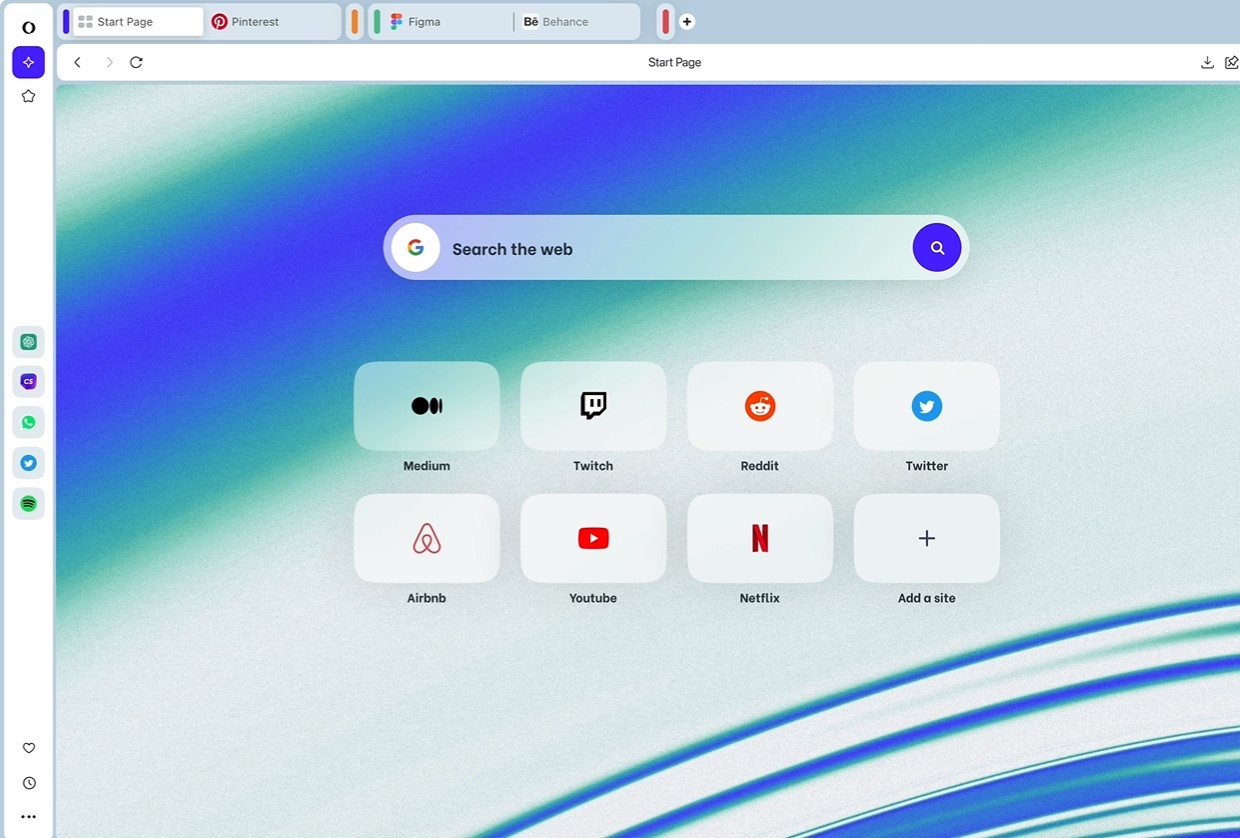Screen dimensions: 1240x838
Task: Add a new tab with plus button
Action: pos(687,21)
